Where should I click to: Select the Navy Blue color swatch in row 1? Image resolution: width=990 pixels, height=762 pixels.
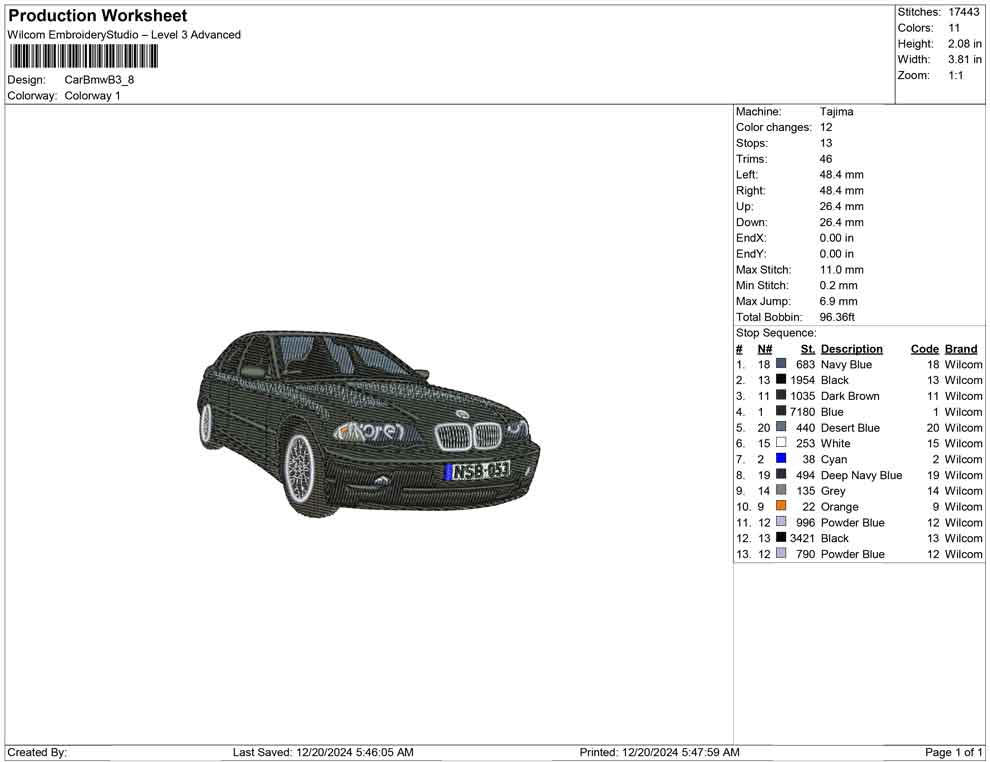(x=779, y=364)
